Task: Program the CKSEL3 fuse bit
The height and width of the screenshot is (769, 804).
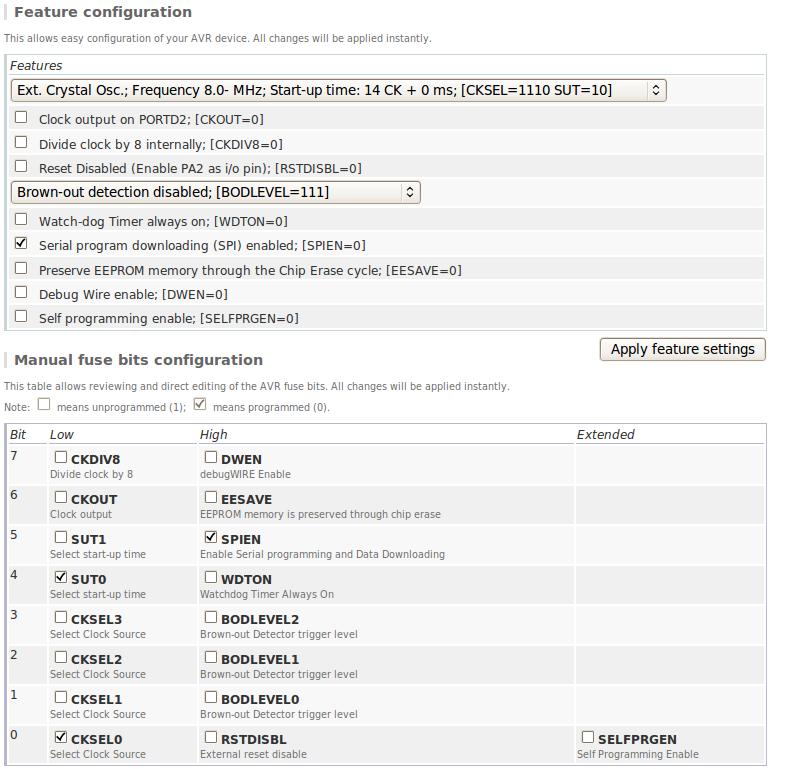Action: [61, 618]
